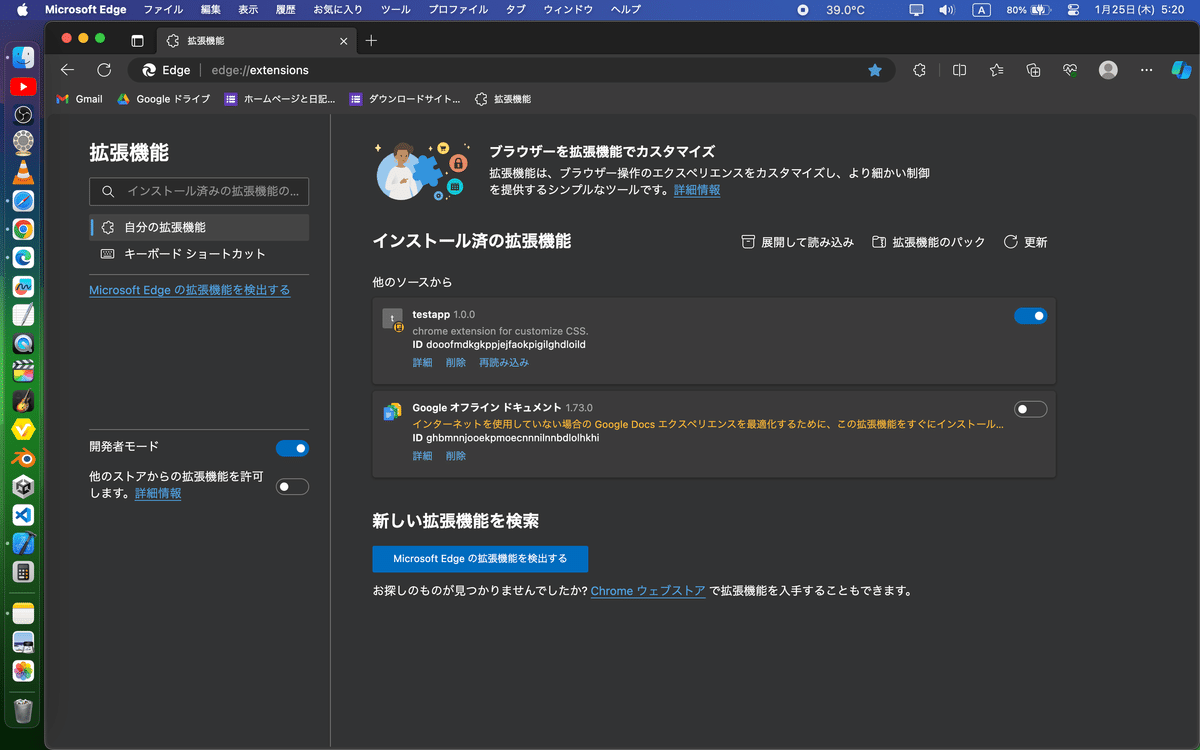Viewport: 1200px width, 750px height.
Task: Open the ツール menu
Action: coord(396,10)
